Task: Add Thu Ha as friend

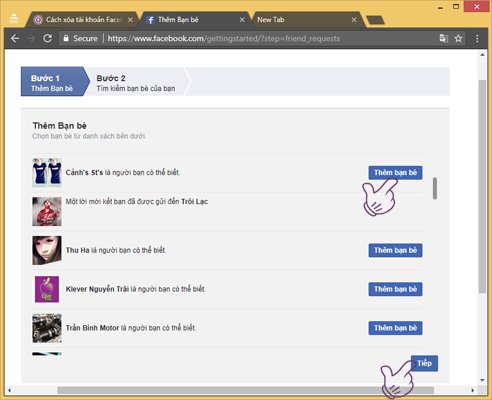Action: click(395, 250)
